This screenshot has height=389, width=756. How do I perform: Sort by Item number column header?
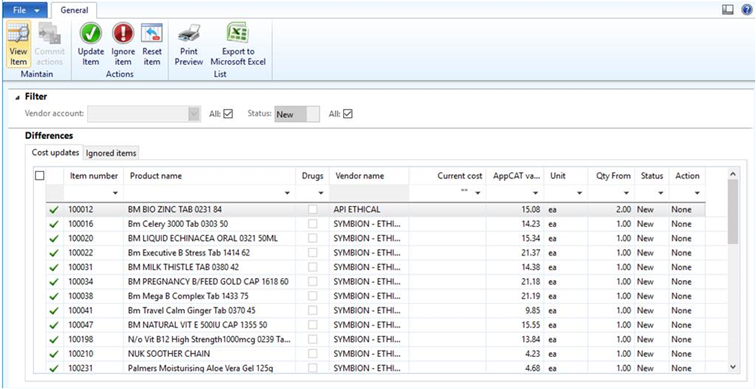pos(94,176)
